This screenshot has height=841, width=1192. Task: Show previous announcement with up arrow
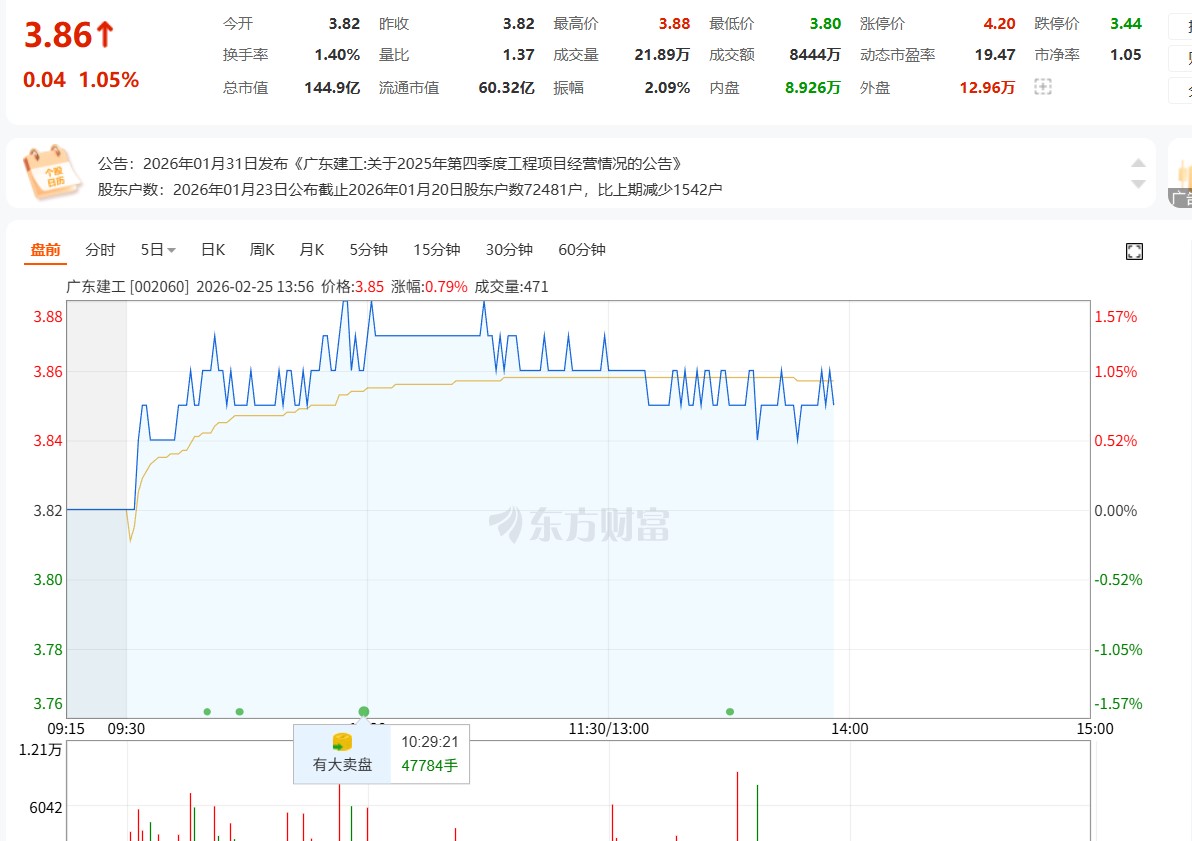1138,163
